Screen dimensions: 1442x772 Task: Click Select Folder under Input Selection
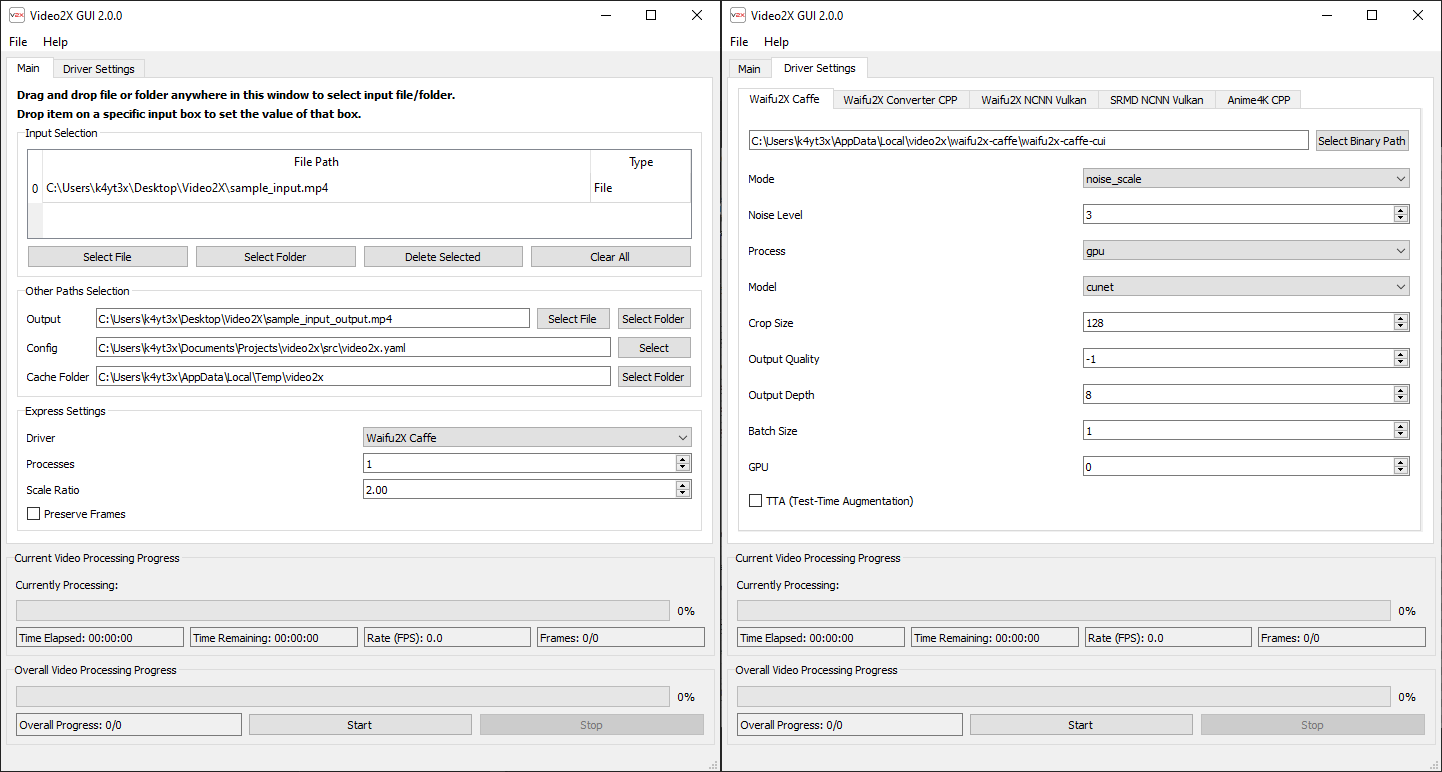(x=276, y=257)
